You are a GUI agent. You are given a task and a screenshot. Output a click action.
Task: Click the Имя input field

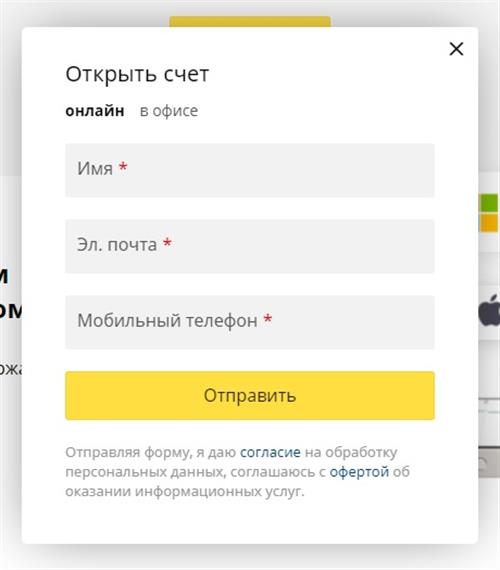click(x=250, y=170)
